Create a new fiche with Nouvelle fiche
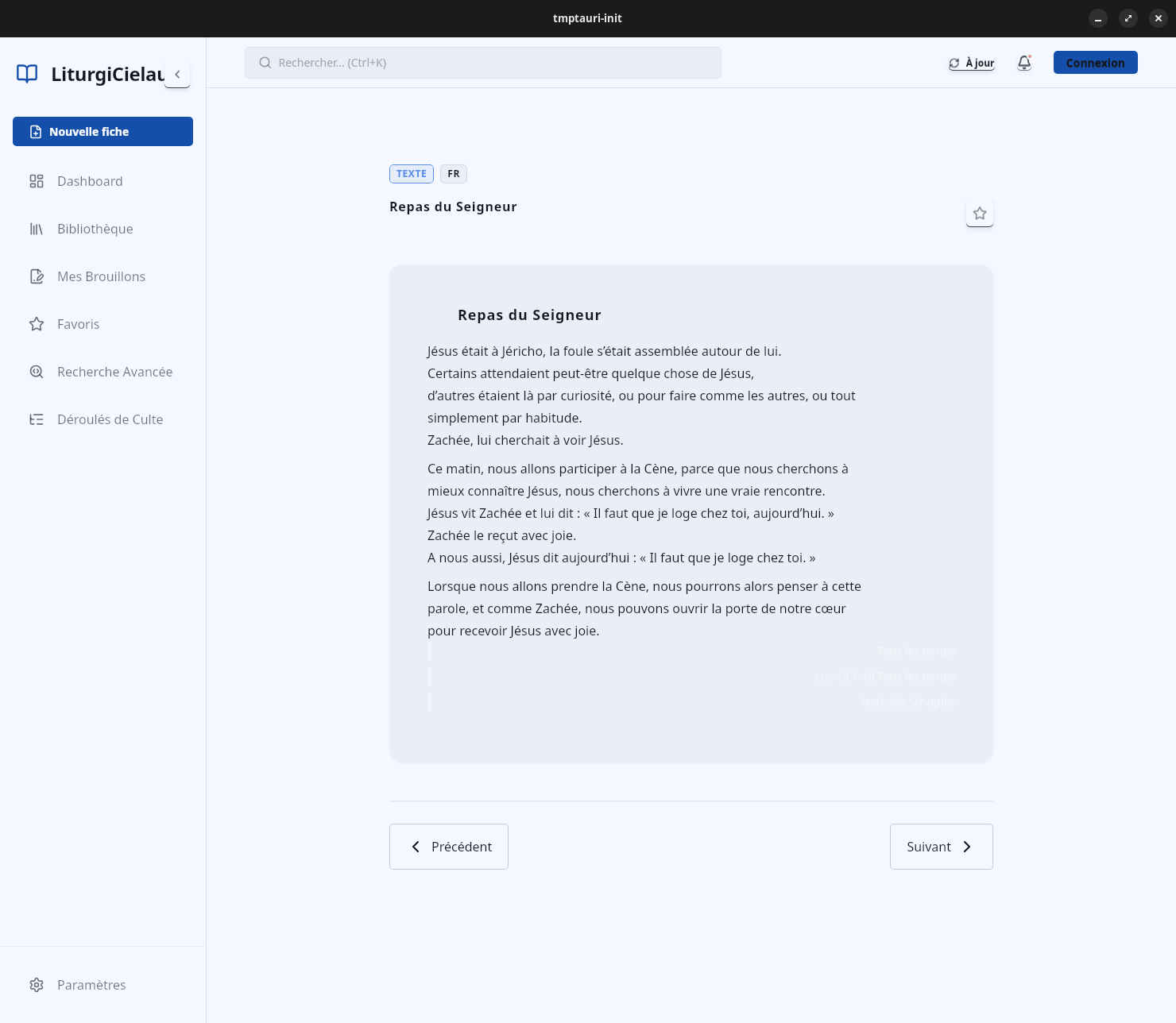Viewport: 1176px width, 1023px height. [x=103, y=132]
